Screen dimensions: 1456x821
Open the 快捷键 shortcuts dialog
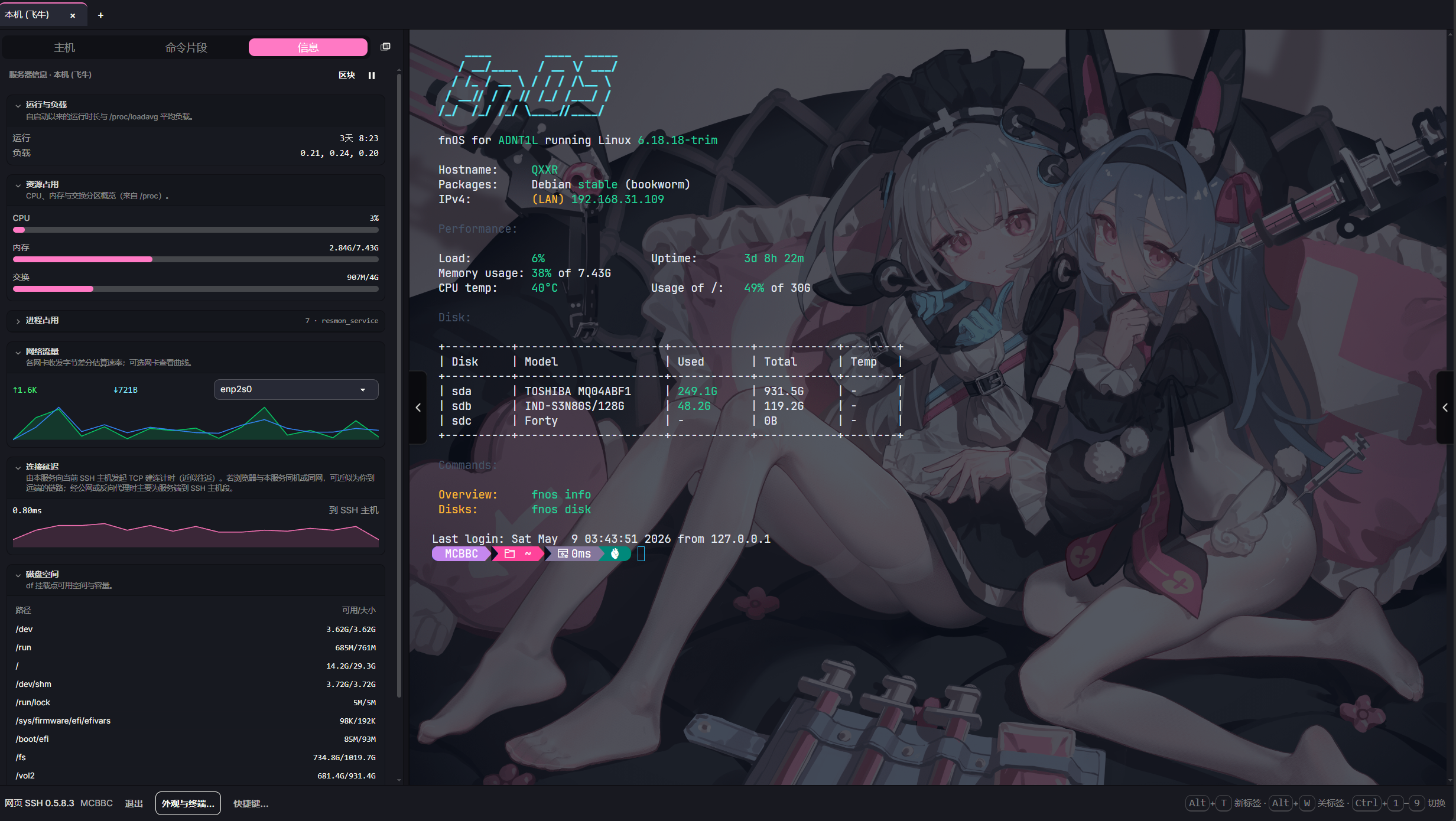click(x=251, y=803)
